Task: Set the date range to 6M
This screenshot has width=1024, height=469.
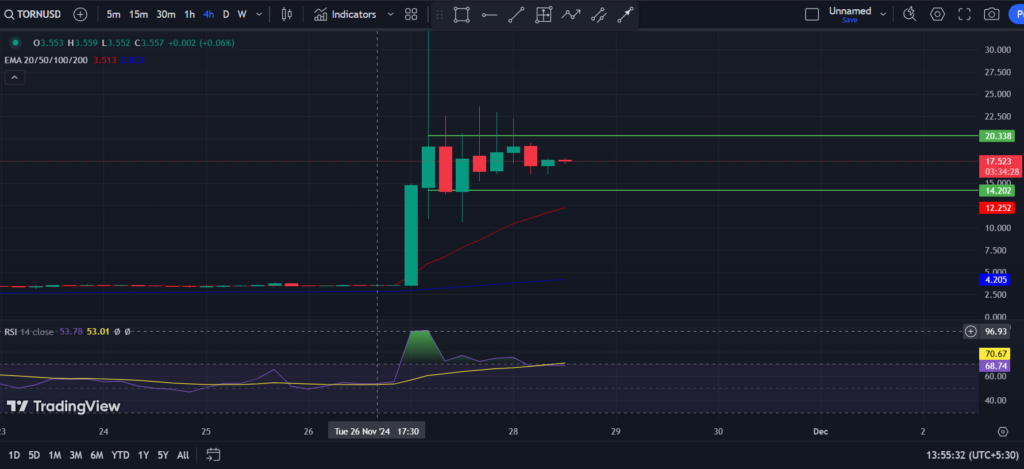Action: pos(97,455)
